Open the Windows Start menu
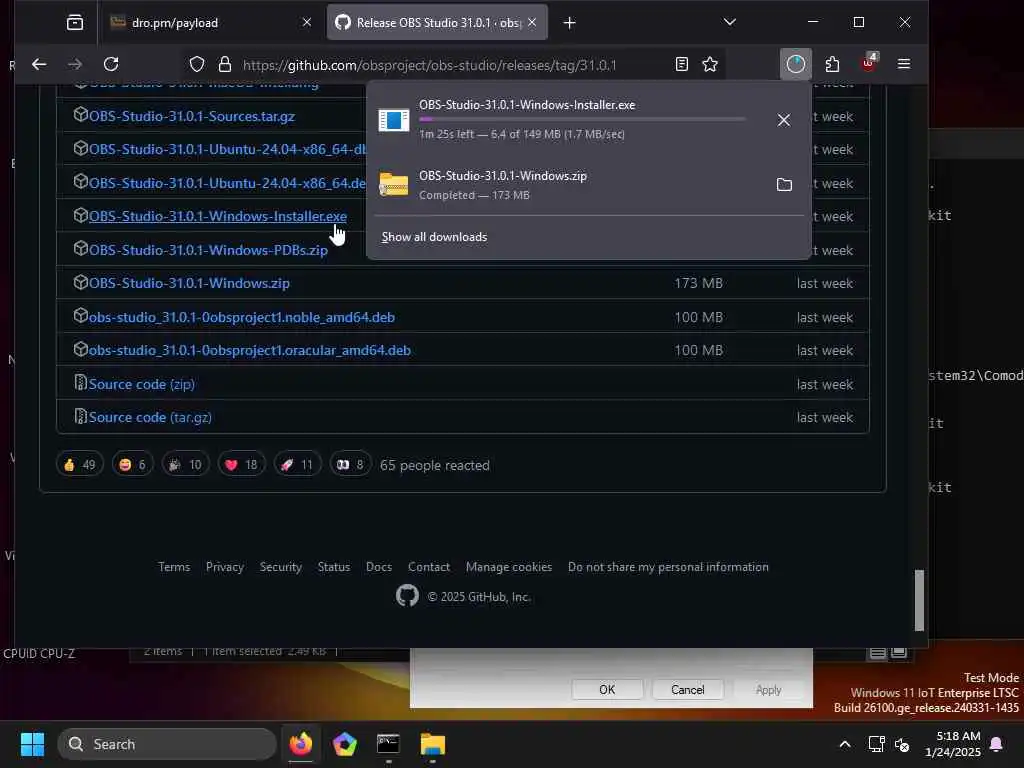 (x=32, y=744)
